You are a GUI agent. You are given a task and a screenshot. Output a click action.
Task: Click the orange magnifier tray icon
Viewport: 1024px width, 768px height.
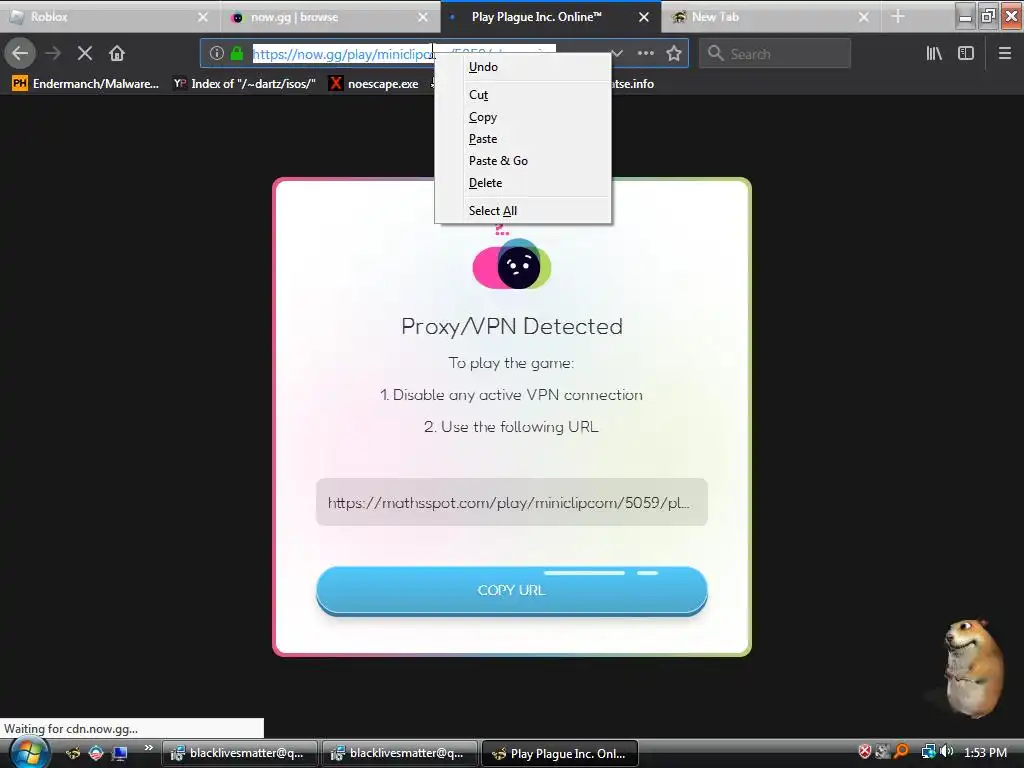tap(901, 752)
